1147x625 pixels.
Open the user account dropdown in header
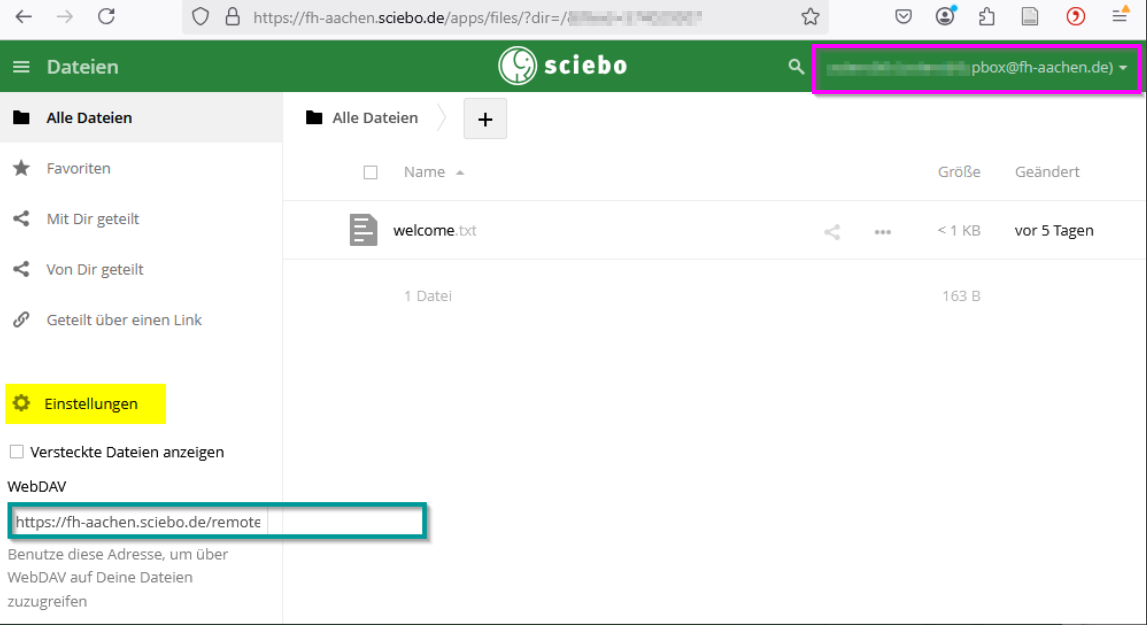click(976, 68)
